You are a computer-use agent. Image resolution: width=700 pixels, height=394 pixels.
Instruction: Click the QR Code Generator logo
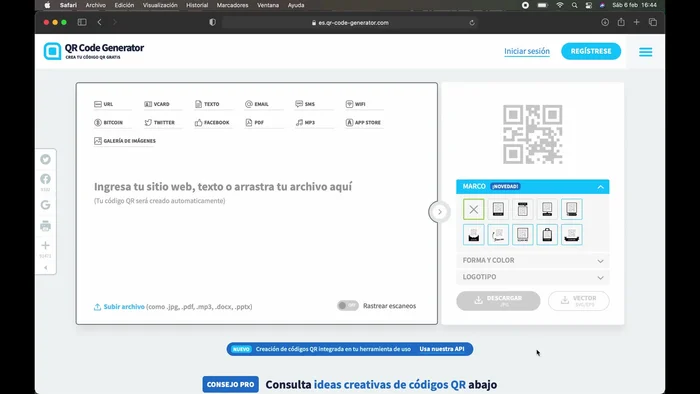point(94,51)
